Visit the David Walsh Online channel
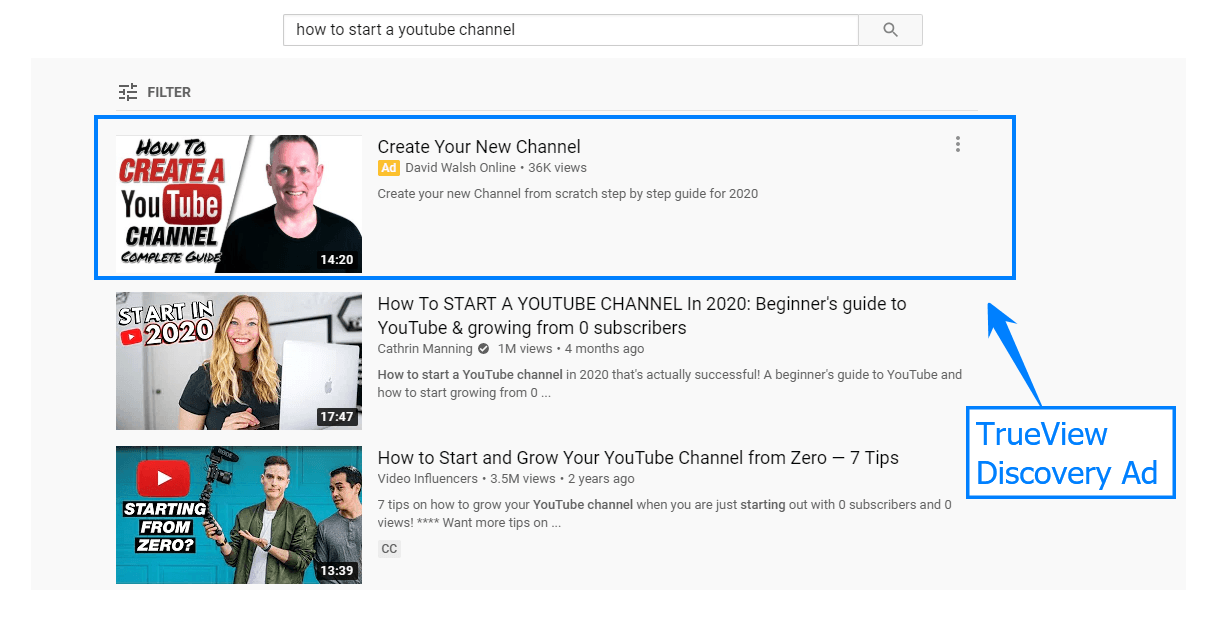 pyautogui.click(x=460, y=167)
